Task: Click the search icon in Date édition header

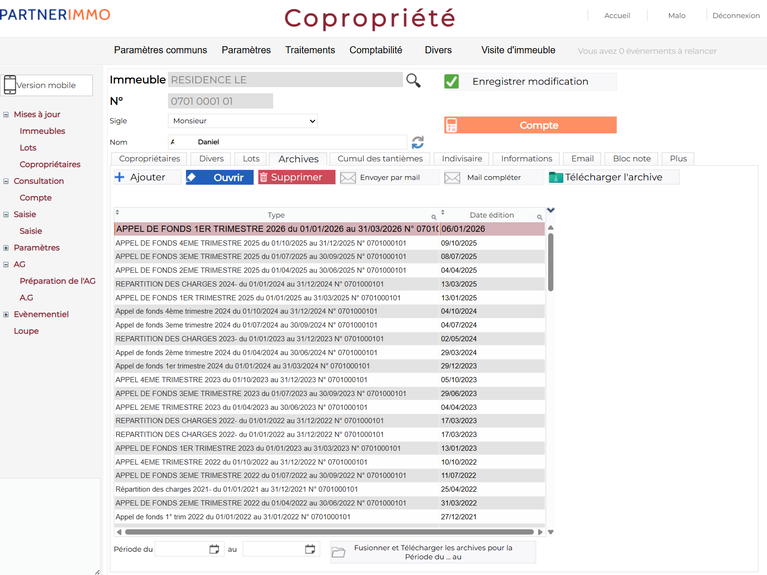Action: [x=540, y=217]
